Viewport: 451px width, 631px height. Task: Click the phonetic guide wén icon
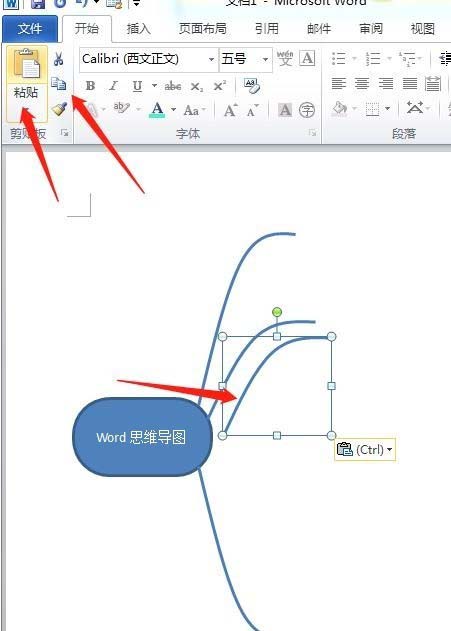click(285, 59)
